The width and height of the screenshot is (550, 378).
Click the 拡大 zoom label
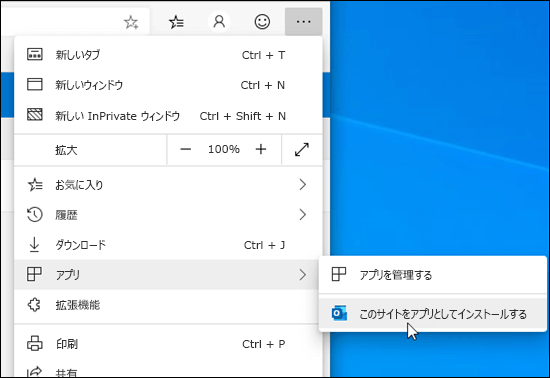66,150
